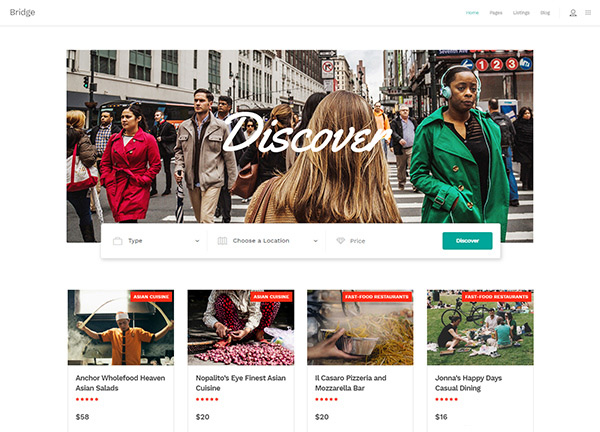
Task: Open the hamburger side menu icon
Action: 588,13
